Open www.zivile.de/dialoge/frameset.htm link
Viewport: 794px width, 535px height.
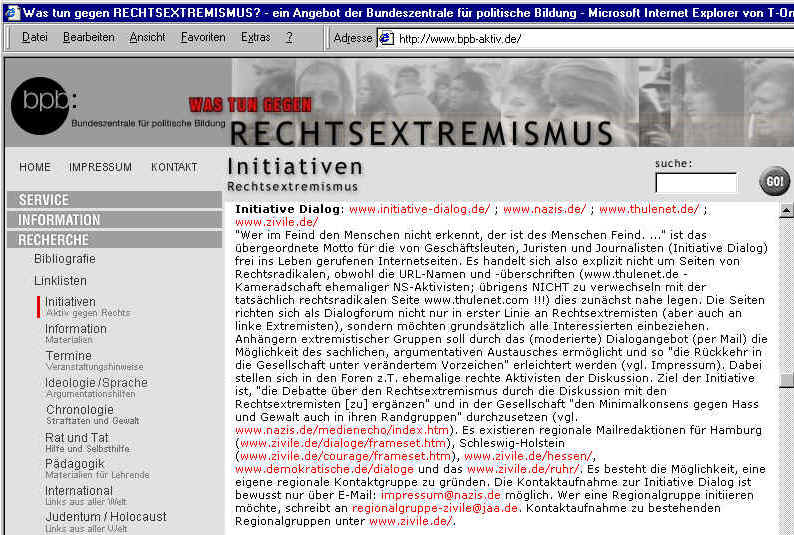(x=342, y=443)
